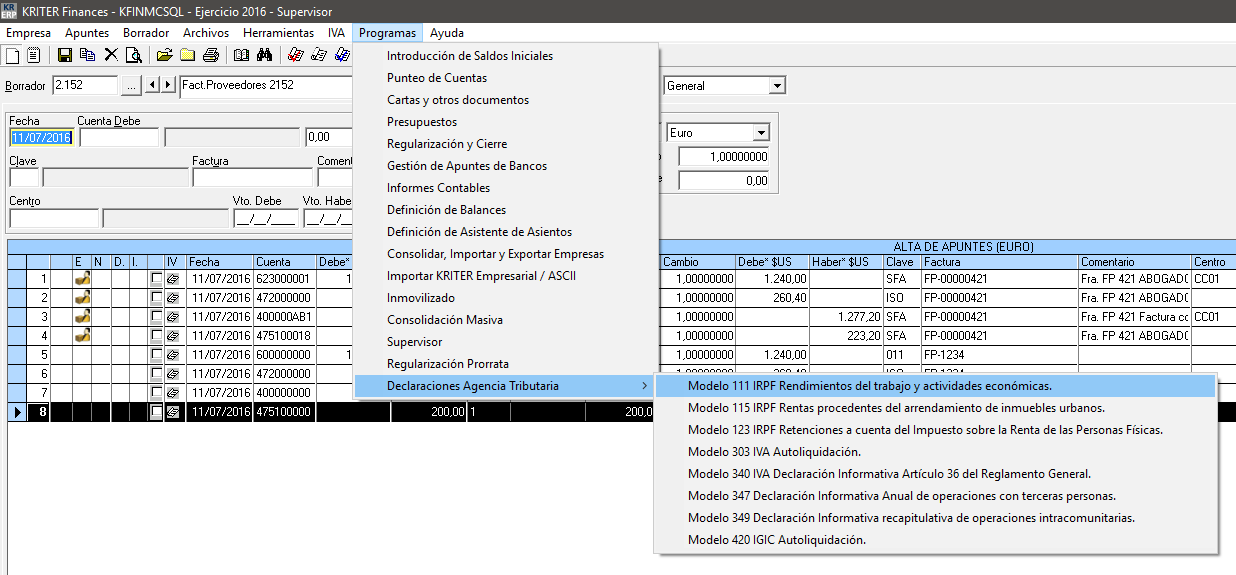Click the Fecha date input field

pos(41,138)
